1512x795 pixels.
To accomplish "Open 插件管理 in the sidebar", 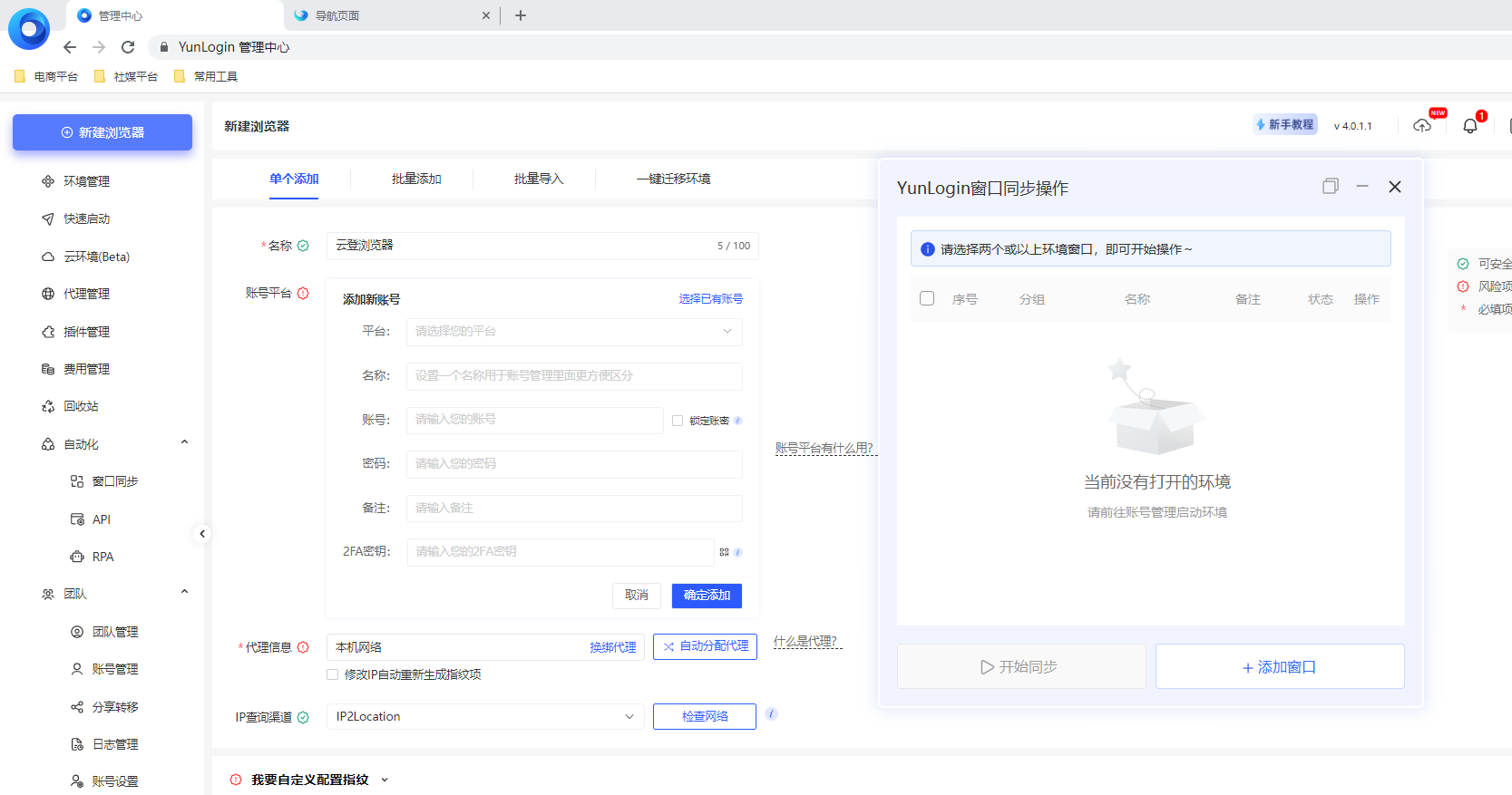I will pyautogui.click(x=86, y=332).
